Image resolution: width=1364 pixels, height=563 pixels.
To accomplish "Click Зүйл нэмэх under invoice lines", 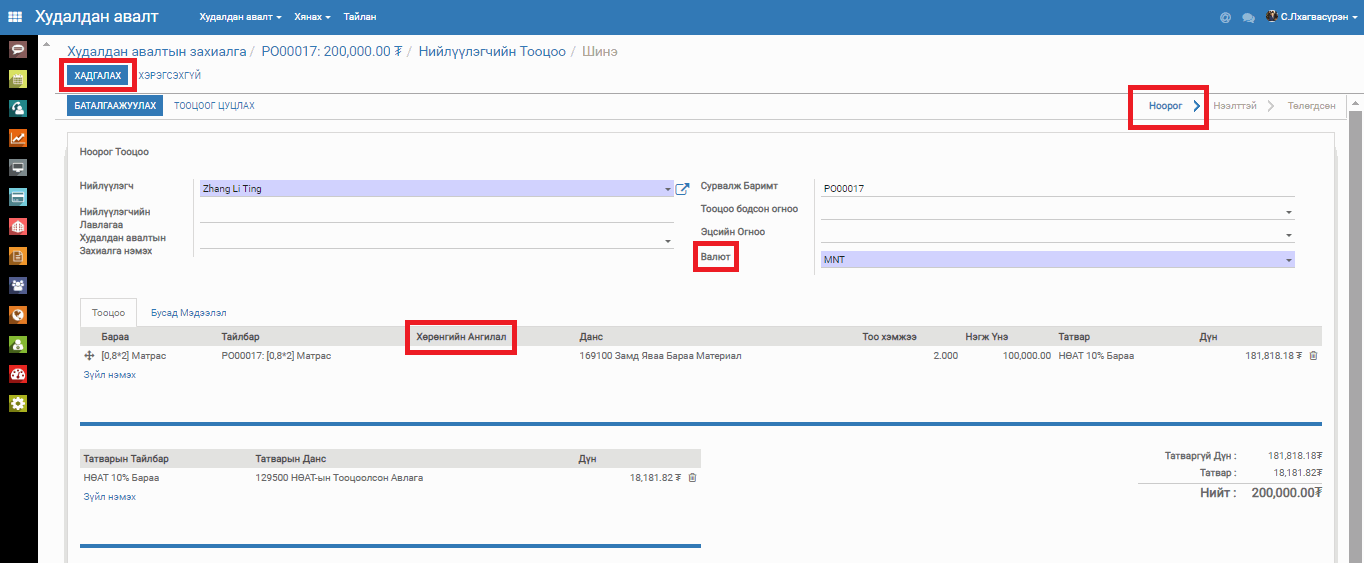I will pos(110,375).
